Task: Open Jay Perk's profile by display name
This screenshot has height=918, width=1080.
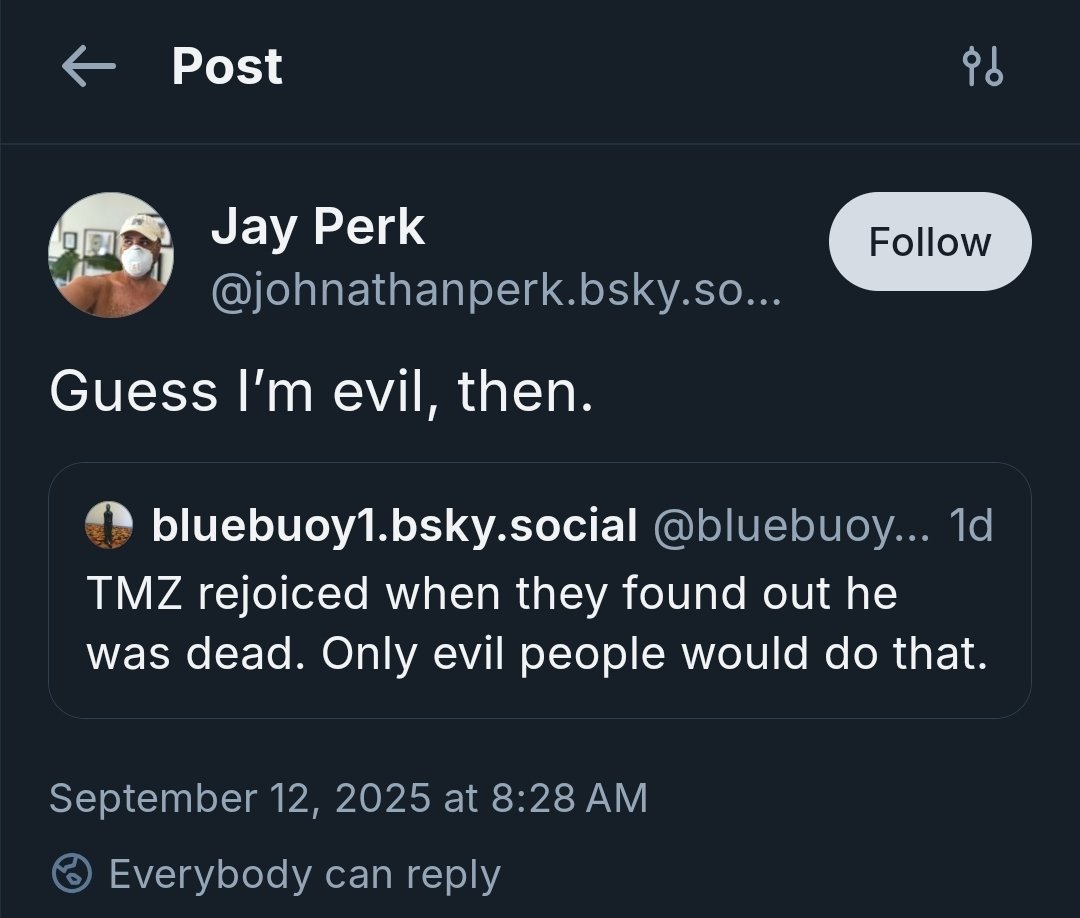Action: click(317, 227)
